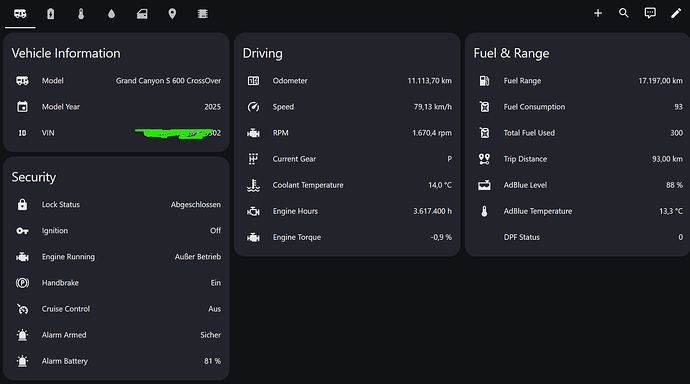This screenshot has height=384, width=690.
Task: Switch to the water drop tab
Action: [x=111, y=14]
